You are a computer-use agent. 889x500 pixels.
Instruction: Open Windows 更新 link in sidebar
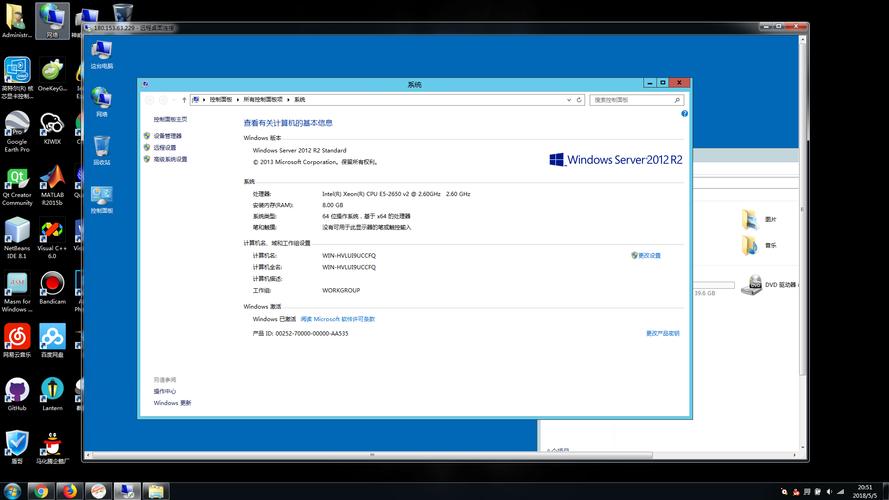click(172, 403)
